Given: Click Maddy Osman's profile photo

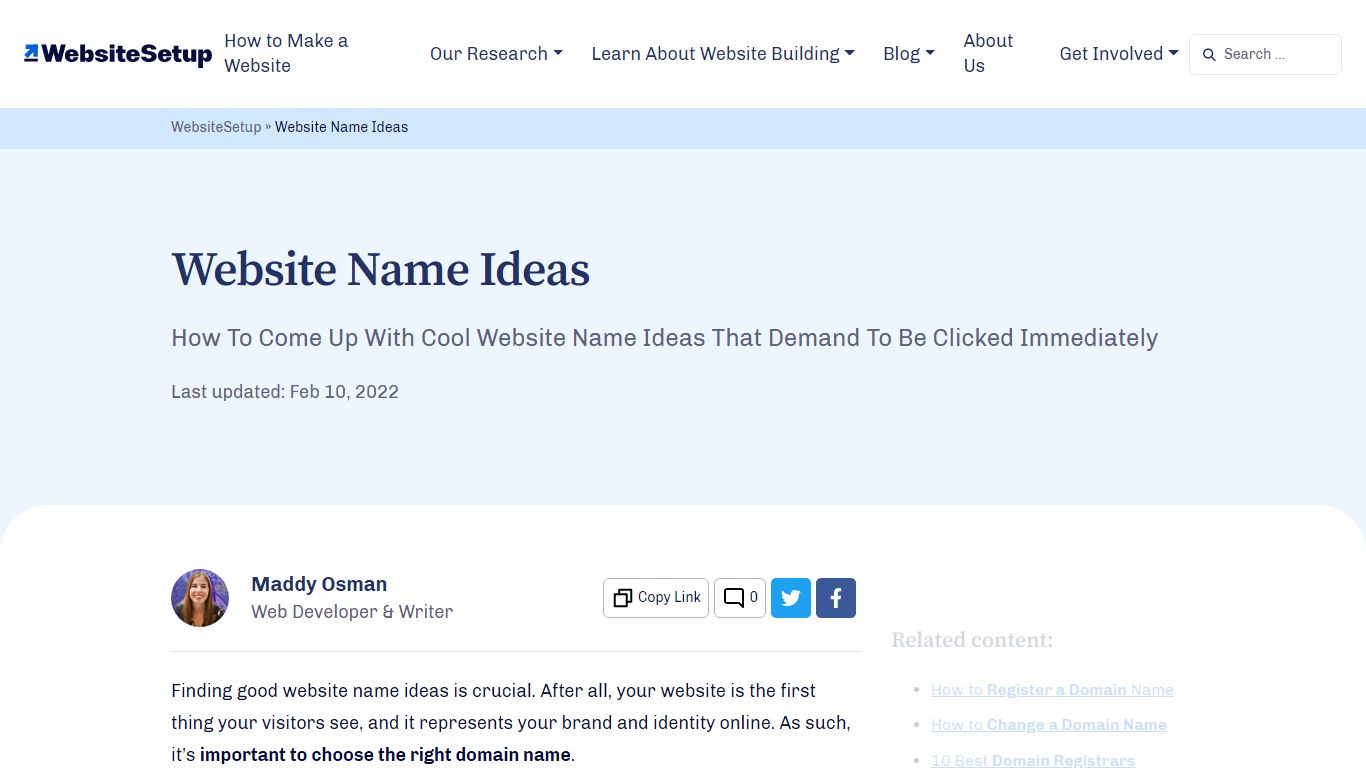Looking at the screenshot, I should point(199,597).
